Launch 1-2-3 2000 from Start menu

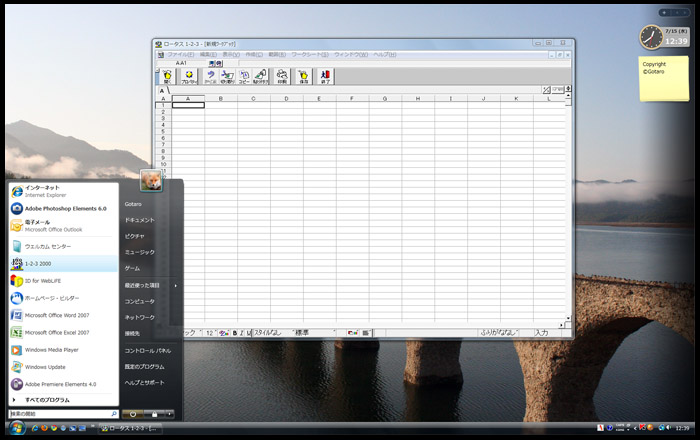(x=64, y=264)
